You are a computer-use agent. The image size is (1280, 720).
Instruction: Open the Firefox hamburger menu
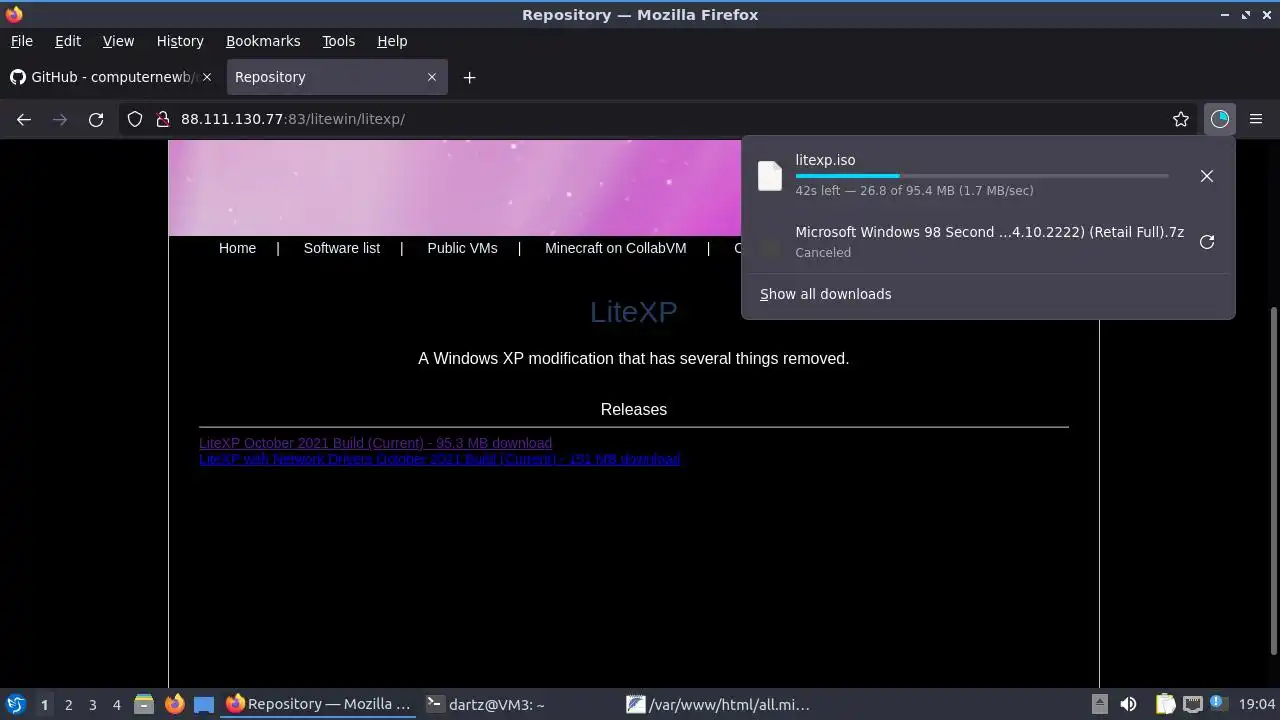(x=1256, y=119)
